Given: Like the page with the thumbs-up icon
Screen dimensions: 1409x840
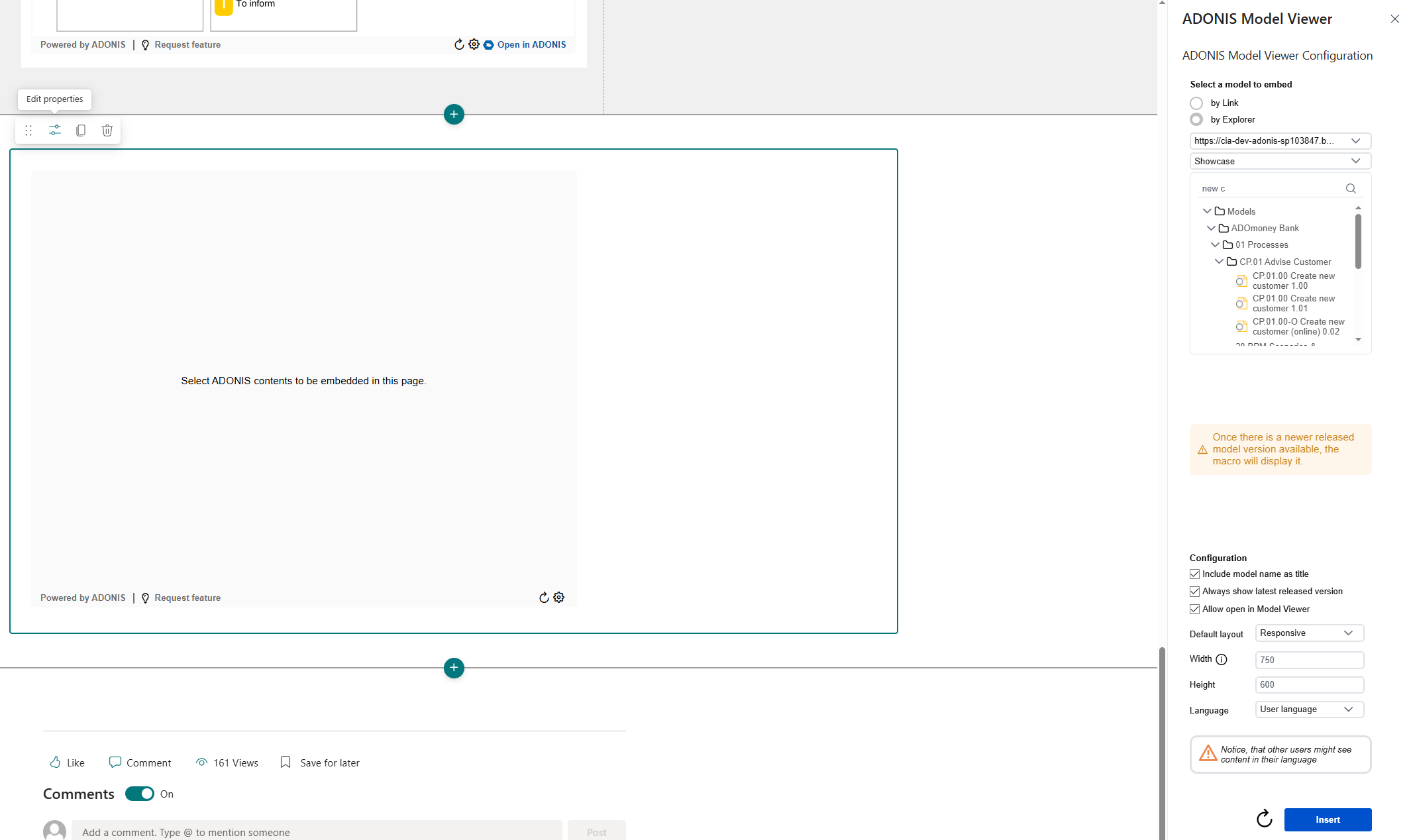Looking at the screenshot, I should coord(57,762).
